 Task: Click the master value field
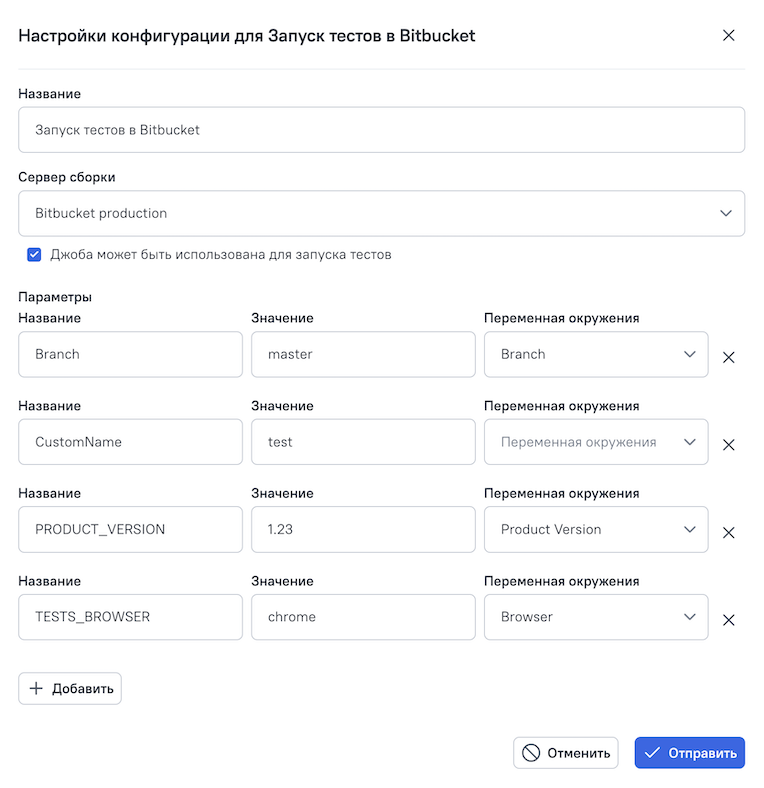coord(363,355)
